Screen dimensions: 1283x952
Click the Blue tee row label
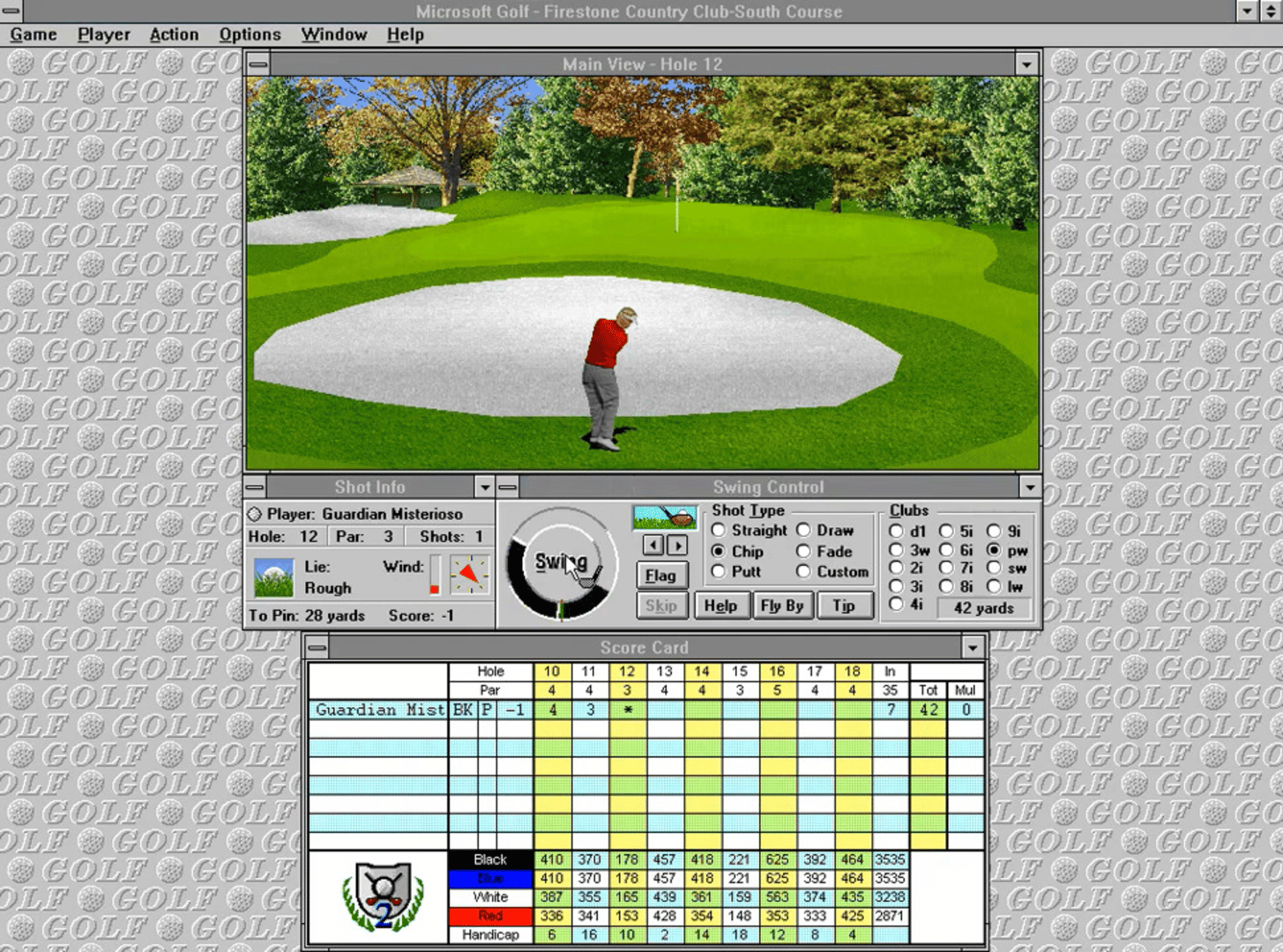point(490,879)
